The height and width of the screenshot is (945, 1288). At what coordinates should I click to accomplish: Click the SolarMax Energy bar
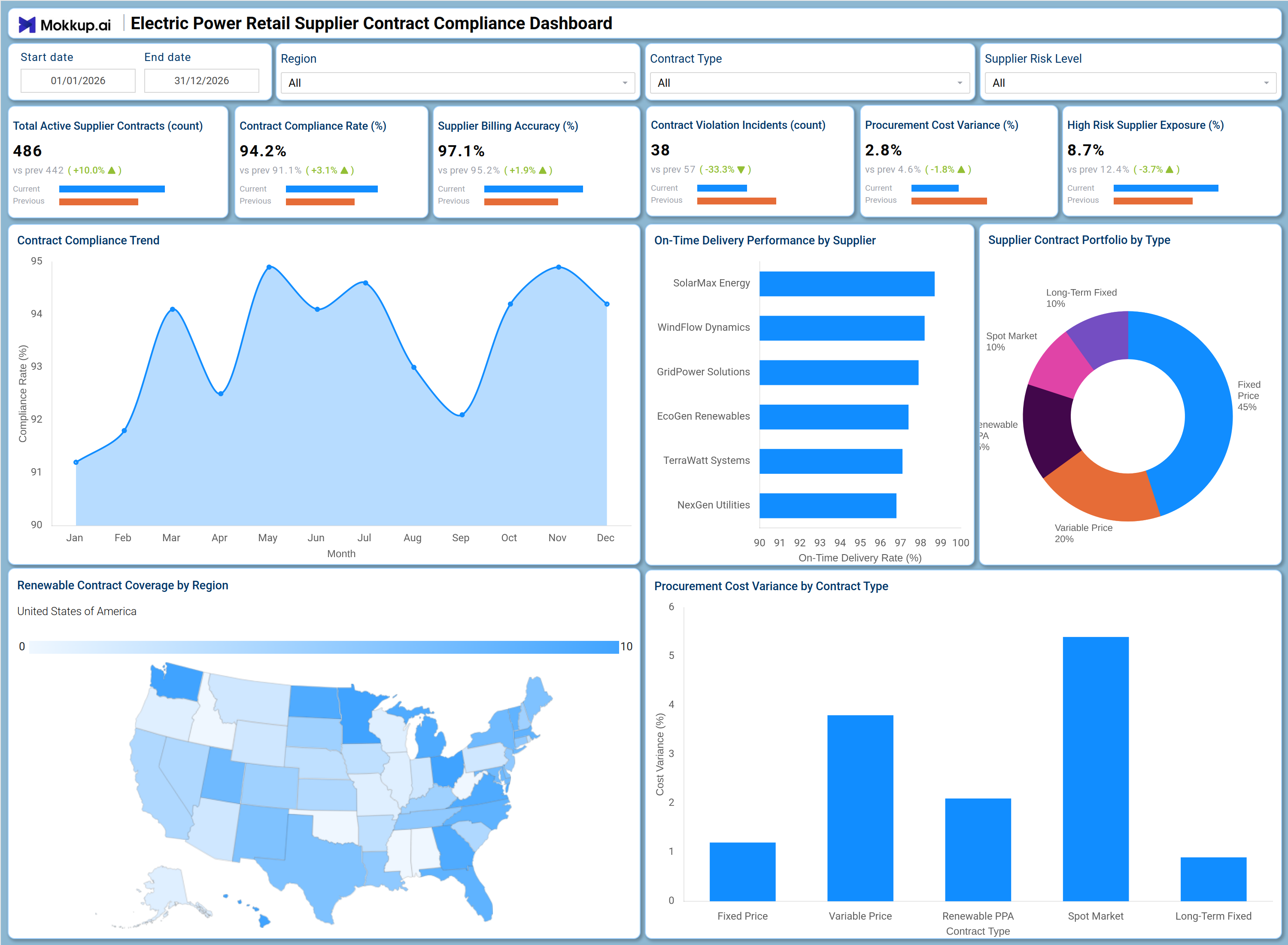(847, 284)
